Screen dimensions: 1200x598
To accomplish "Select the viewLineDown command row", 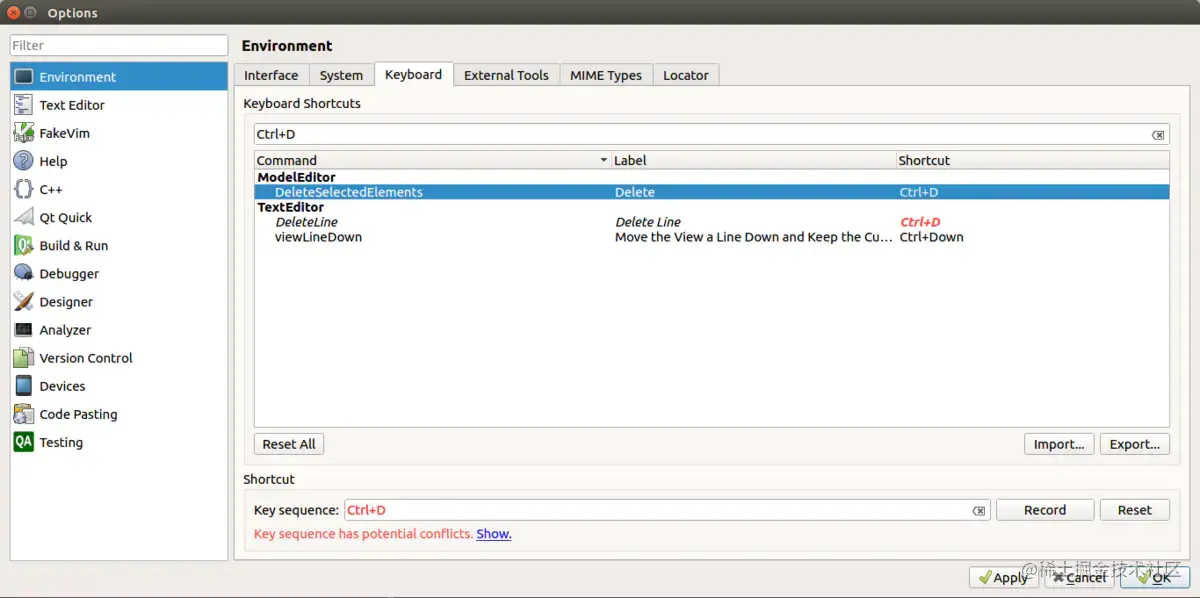I will click(x=711, y=237).
